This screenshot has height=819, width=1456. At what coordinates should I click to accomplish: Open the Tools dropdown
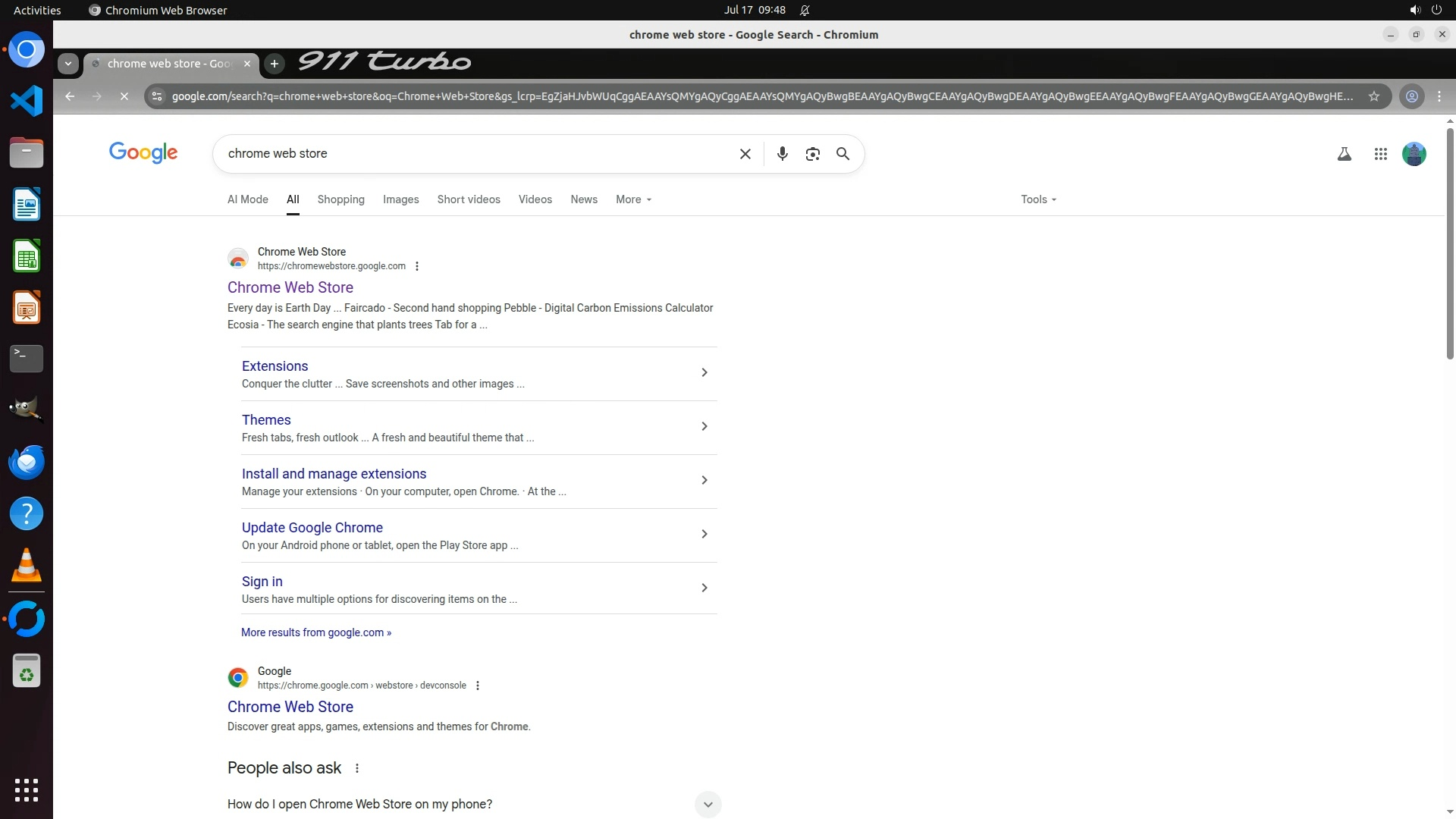tap(1037, 199)
